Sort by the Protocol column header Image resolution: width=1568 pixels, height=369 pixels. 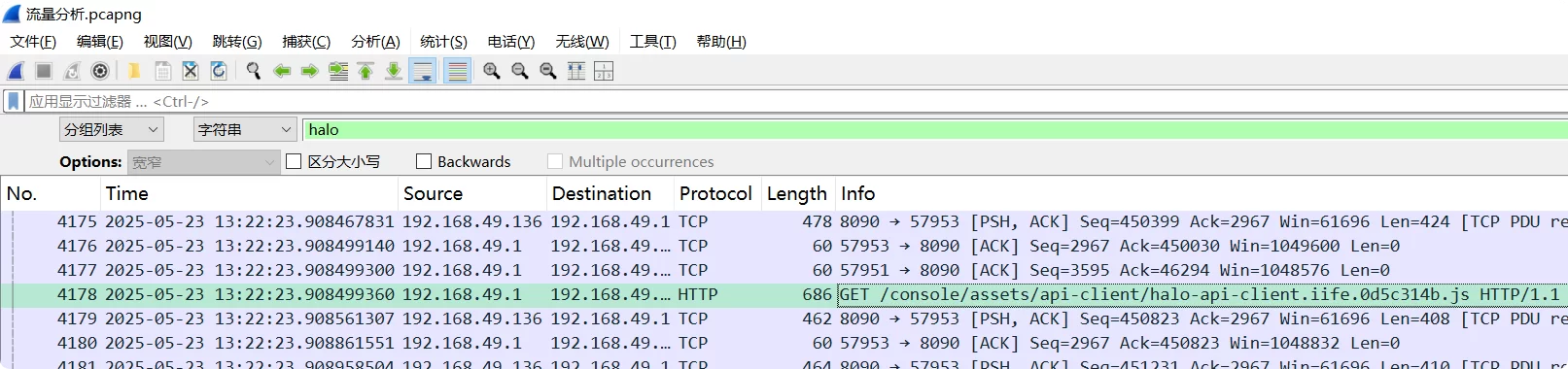[x=717, y=193]
